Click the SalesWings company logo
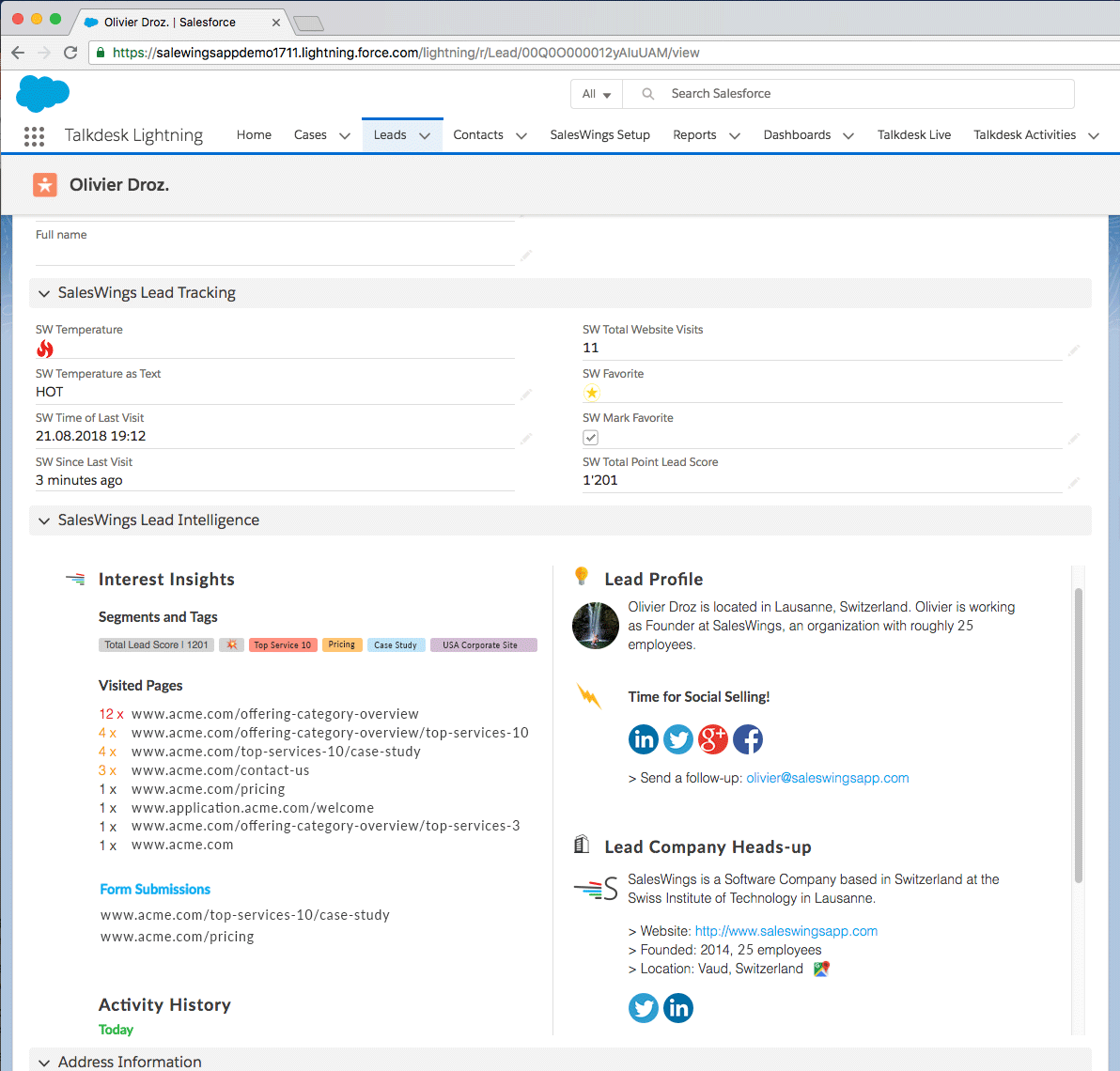This screenshot has width=1120, height=1071. (596, 888)
